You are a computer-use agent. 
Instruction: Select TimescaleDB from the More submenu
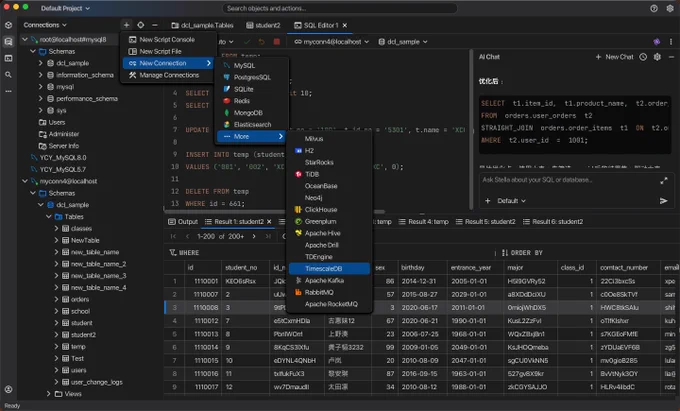pos(329,269)
